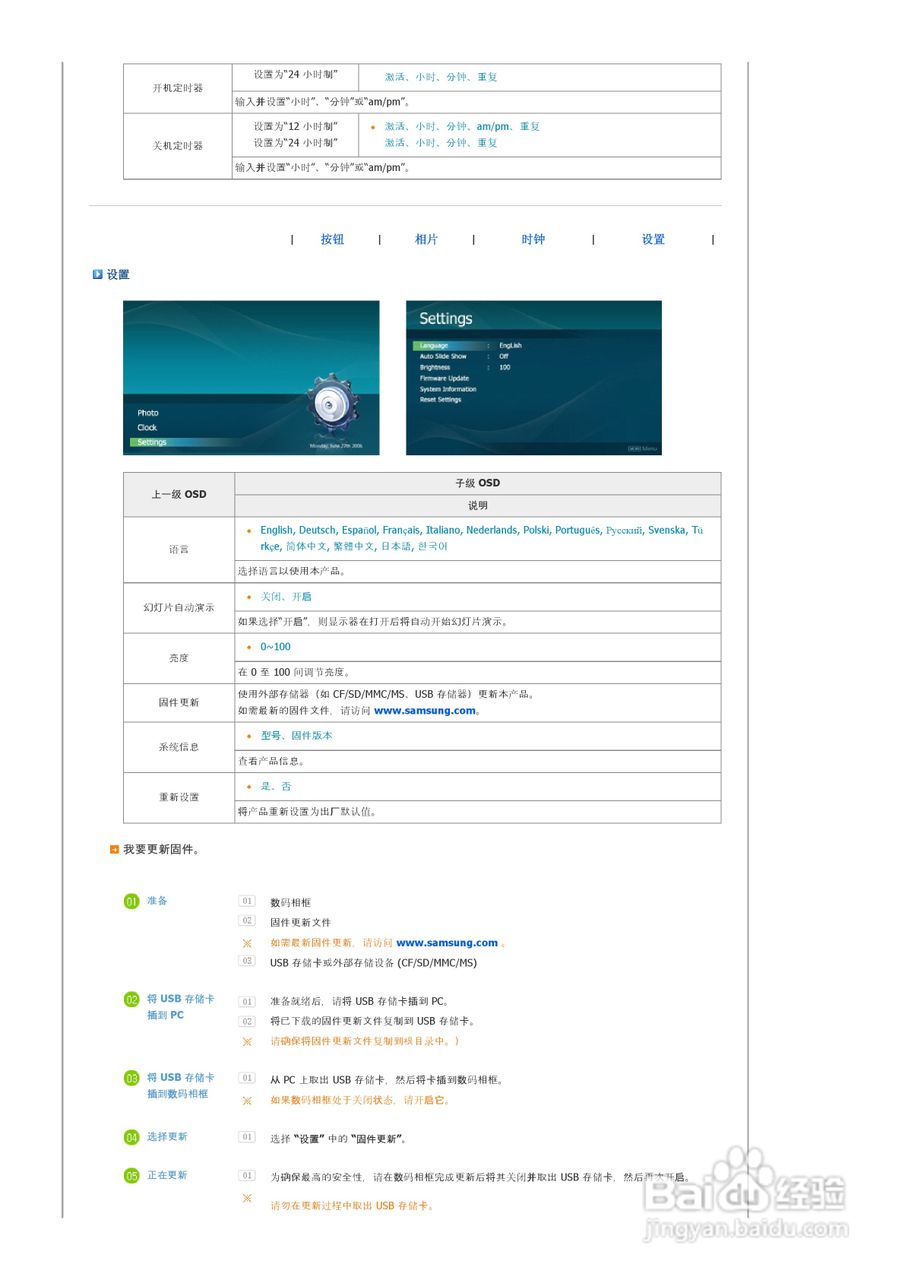Click the 亮度 table cell
The width and height of the screenshot is (905, 1280).
[179, 658]
